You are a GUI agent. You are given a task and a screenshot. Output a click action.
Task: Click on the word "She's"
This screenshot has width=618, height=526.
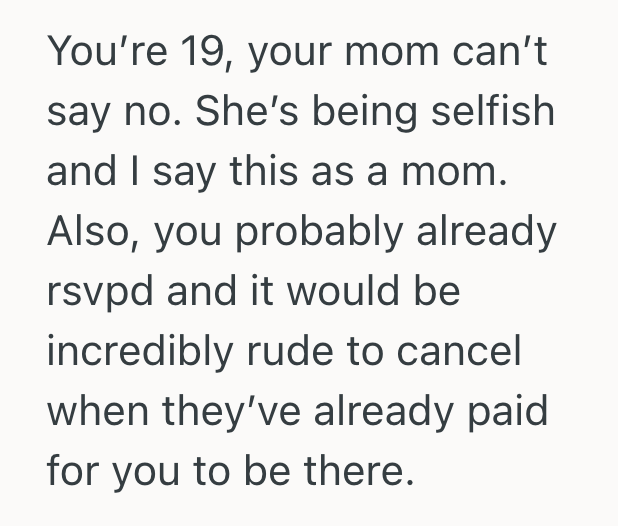[254, 111]
